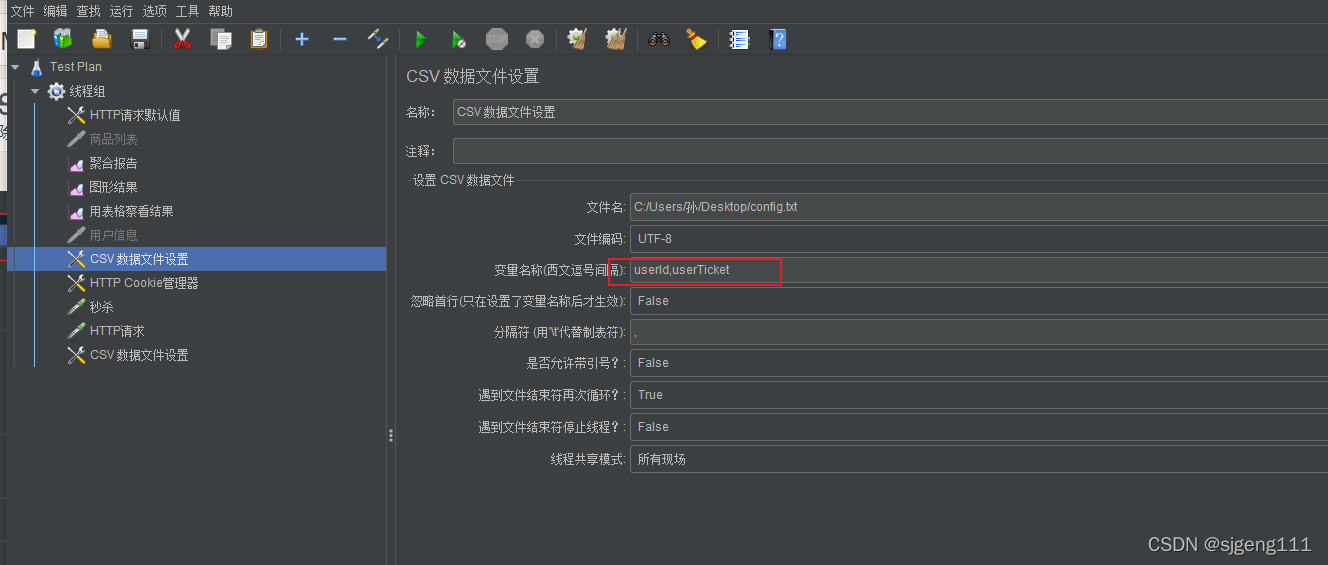Select the 线程组 thread group node
The width and height of the screenshot is (1328, 565).
click(87, 91)
